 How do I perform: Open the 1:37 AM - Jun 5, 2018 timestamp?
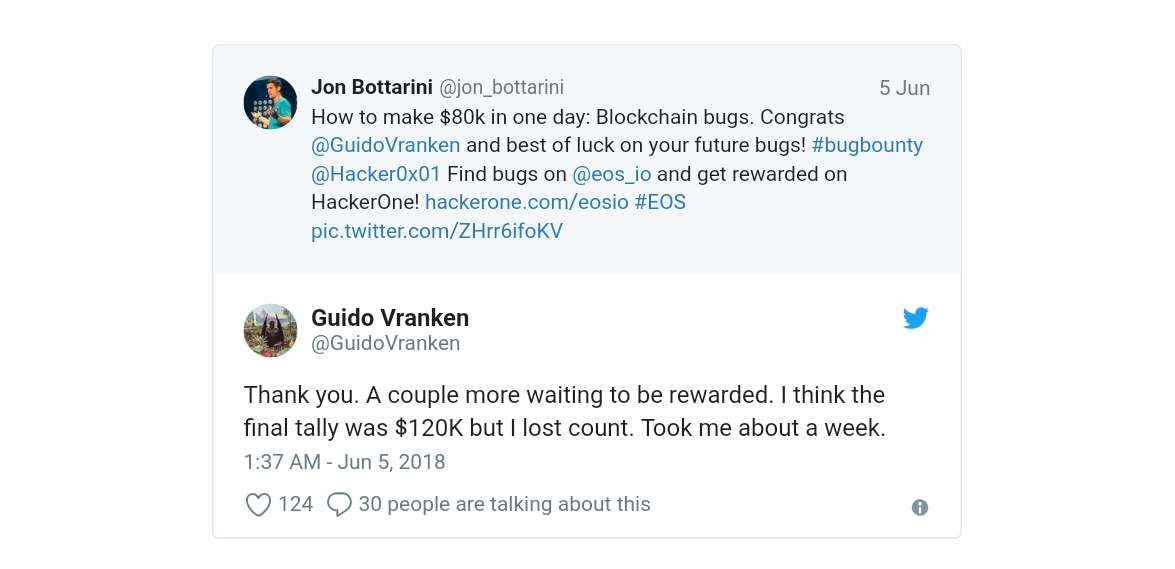[345, 462]
